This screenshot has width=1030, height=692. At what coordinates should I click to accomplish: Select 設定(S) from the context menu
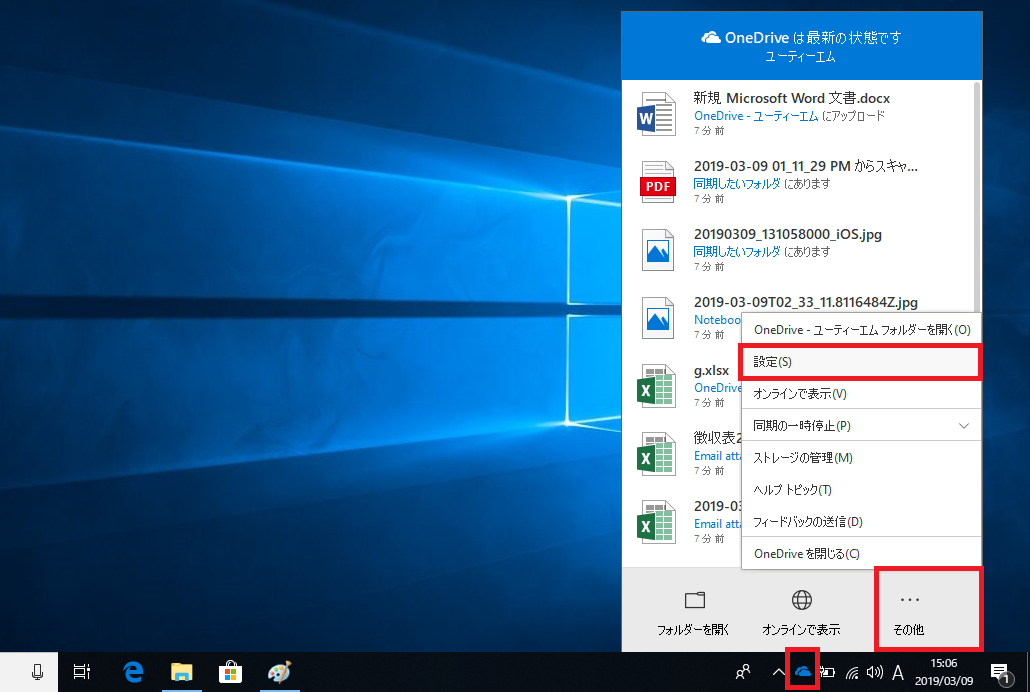coord(861,362)
